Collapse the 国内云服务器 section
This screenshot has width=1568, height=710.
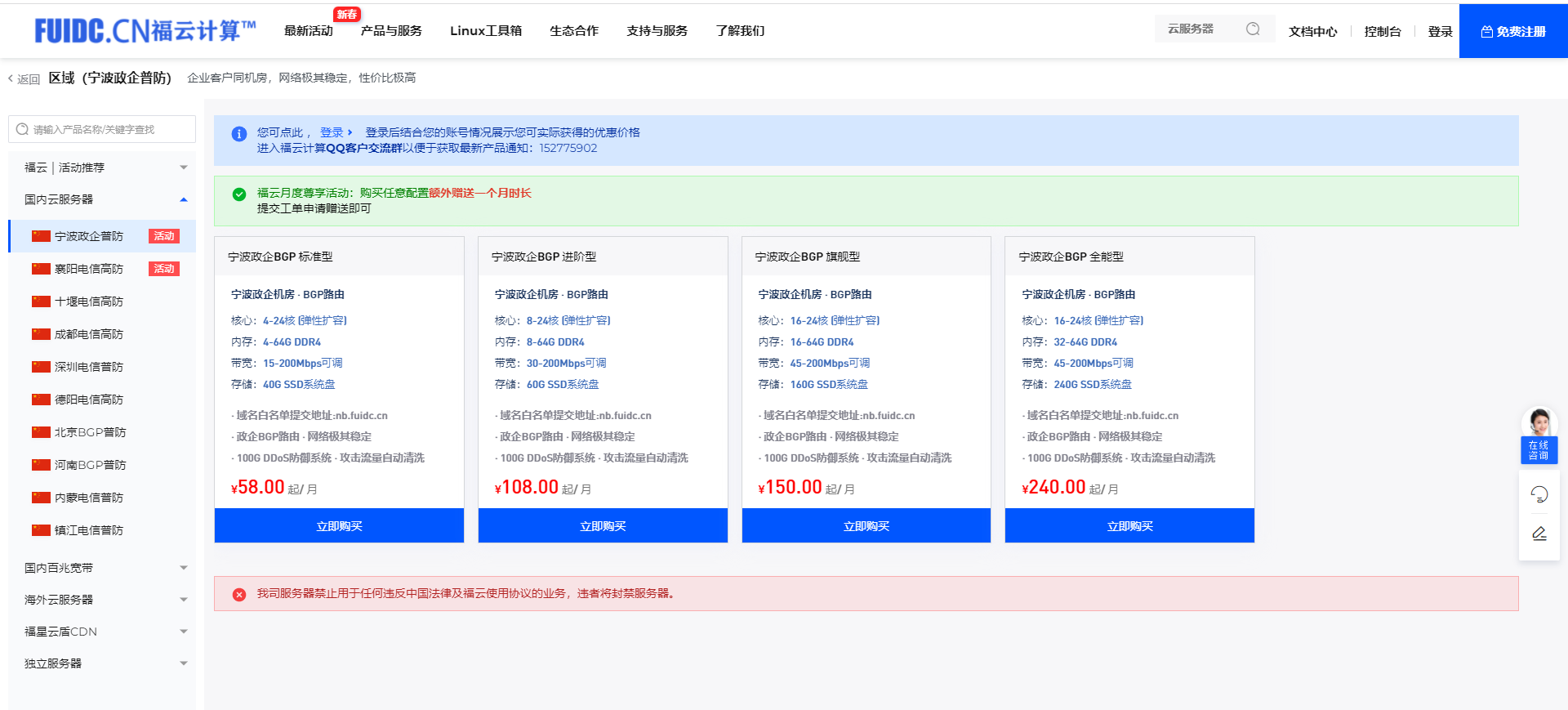click(102, 199)
